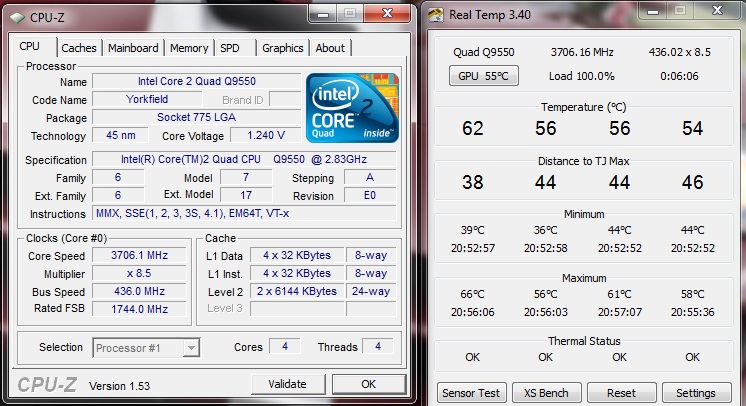Click the Multiplier x 8.5 value
Viewport: 746px width, 406px height.
click(139, 274)
